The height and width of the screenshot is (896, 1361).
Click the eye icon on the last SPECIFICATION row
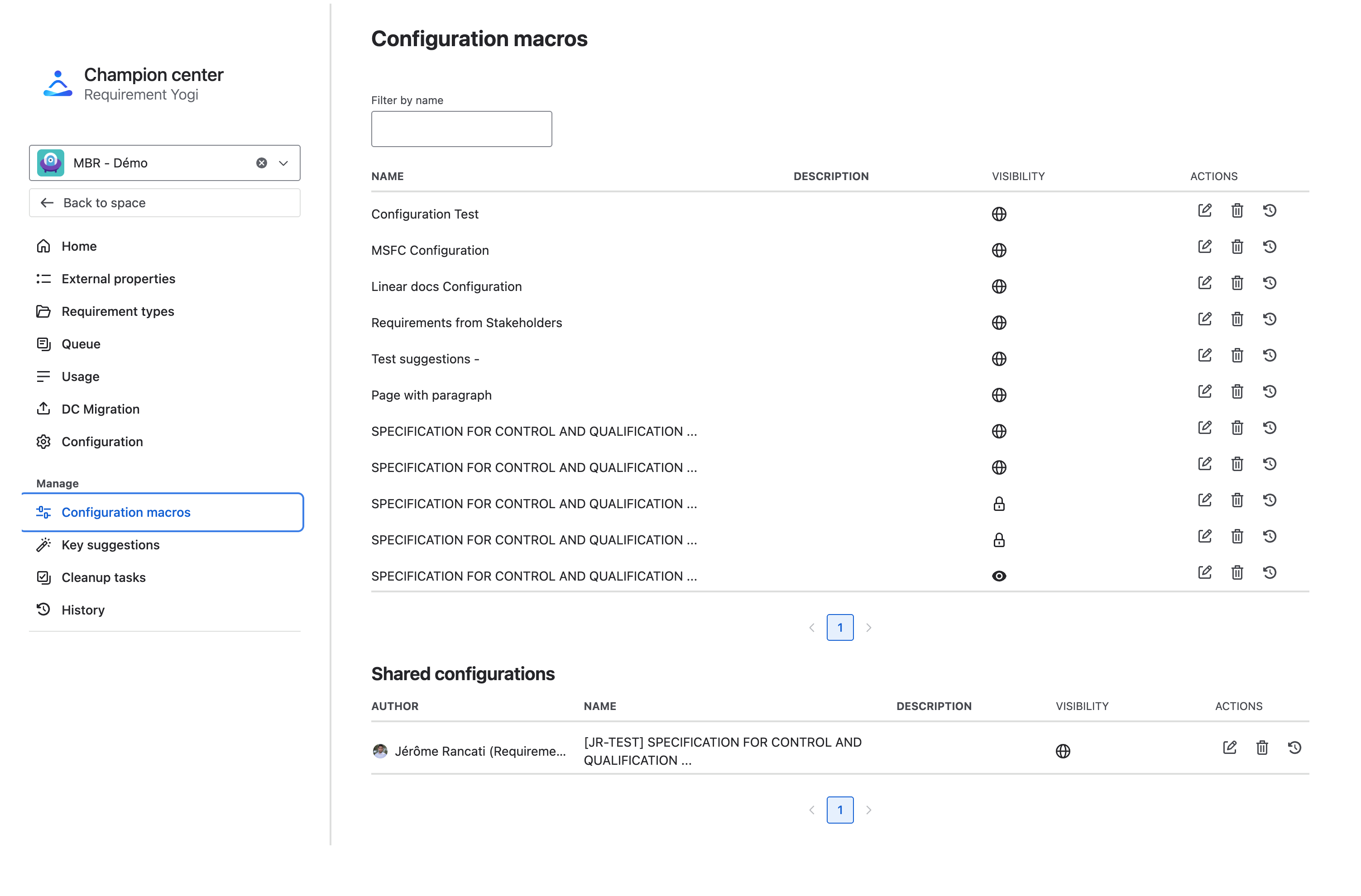999,576
